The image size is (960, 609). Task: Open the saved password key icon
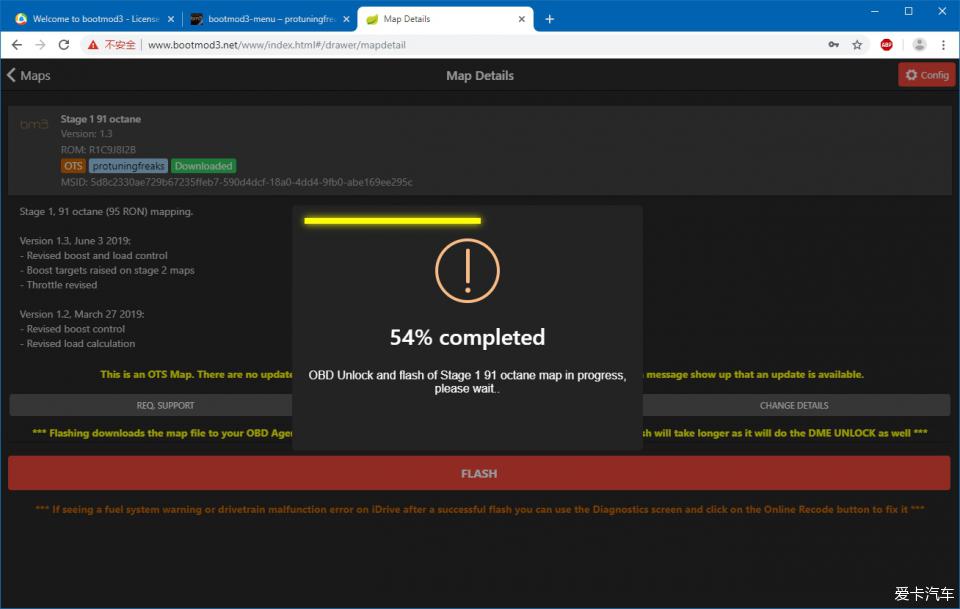coord(833,45)
